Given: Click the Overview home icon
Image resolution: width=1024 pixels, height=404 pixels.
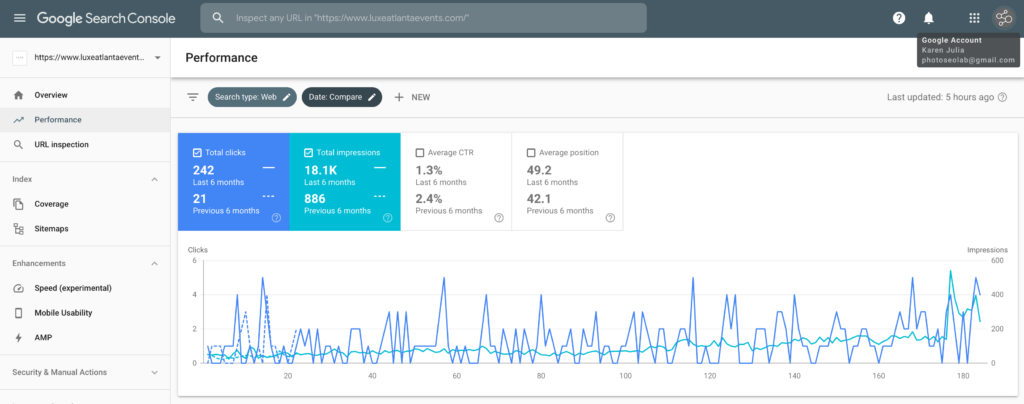Looking at the screenshot, I should 18,95.
